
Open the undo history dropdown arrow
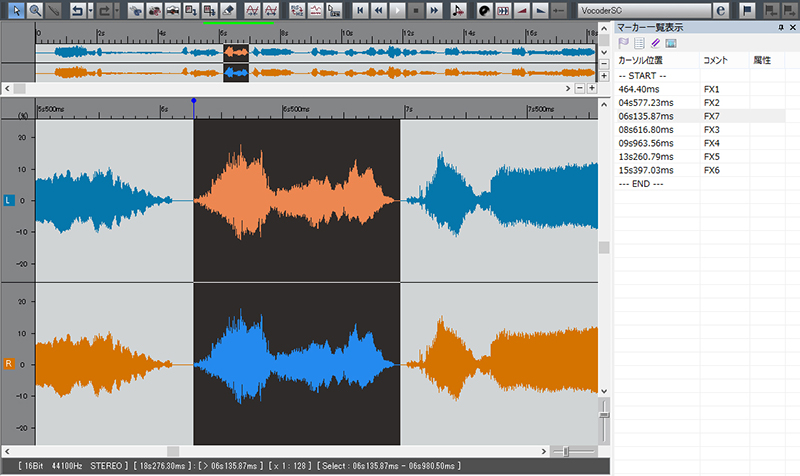click(91, 10)
